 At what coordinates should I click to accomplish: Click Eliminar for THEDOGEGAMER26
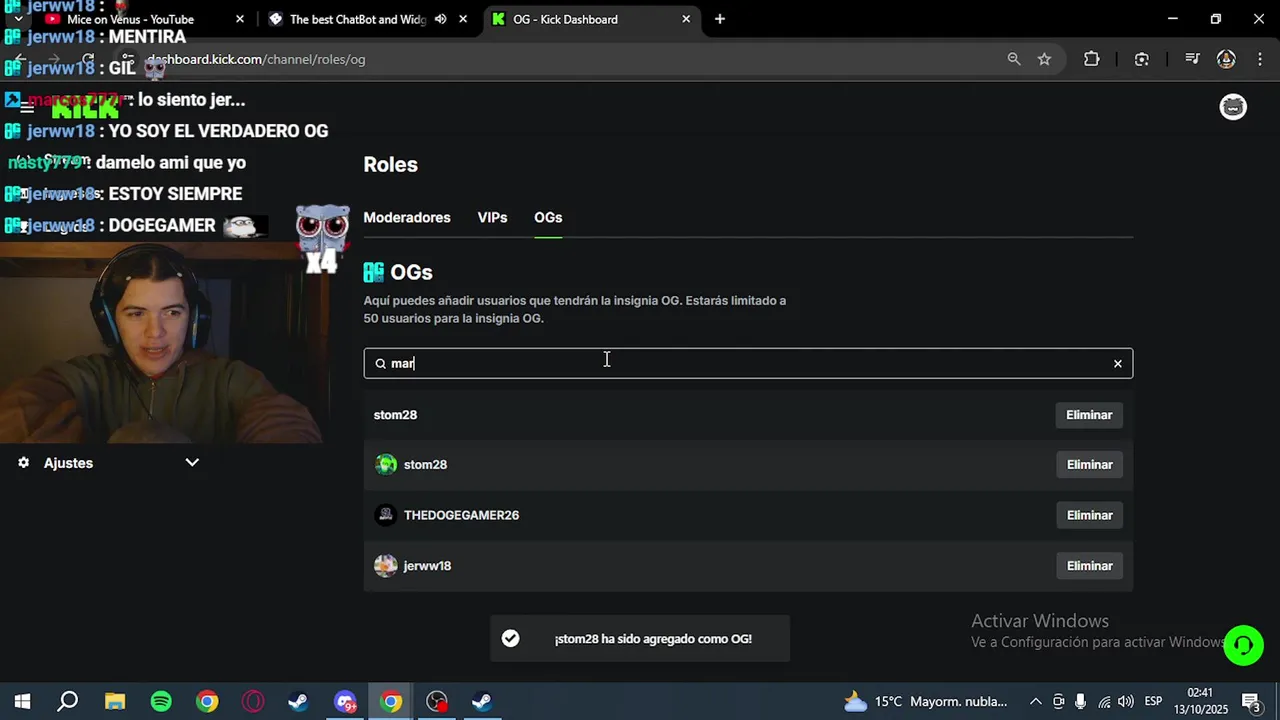coord(1089,515)
